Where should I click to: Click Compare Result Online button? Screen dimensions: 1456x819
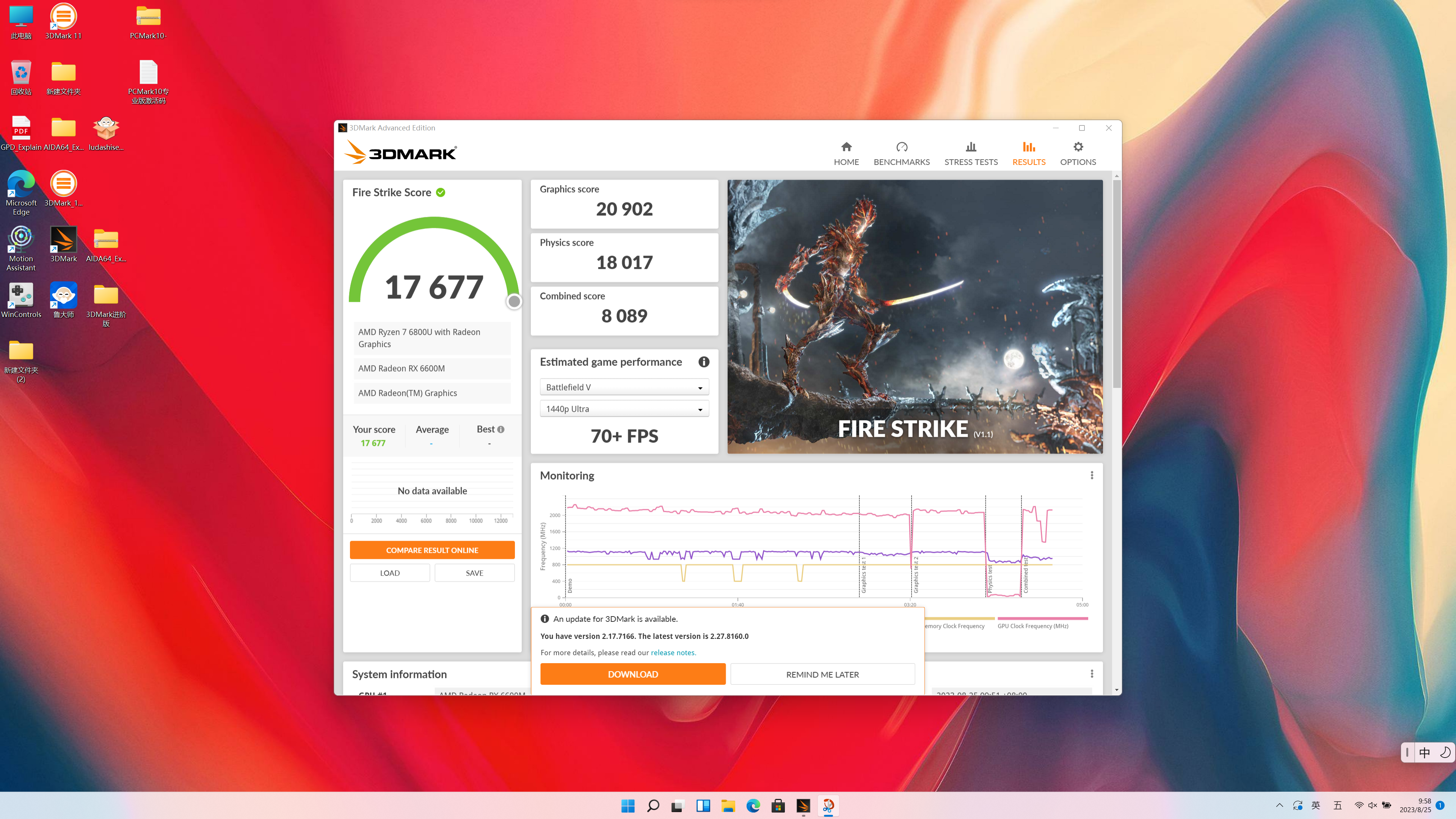[x=432, y=550]
